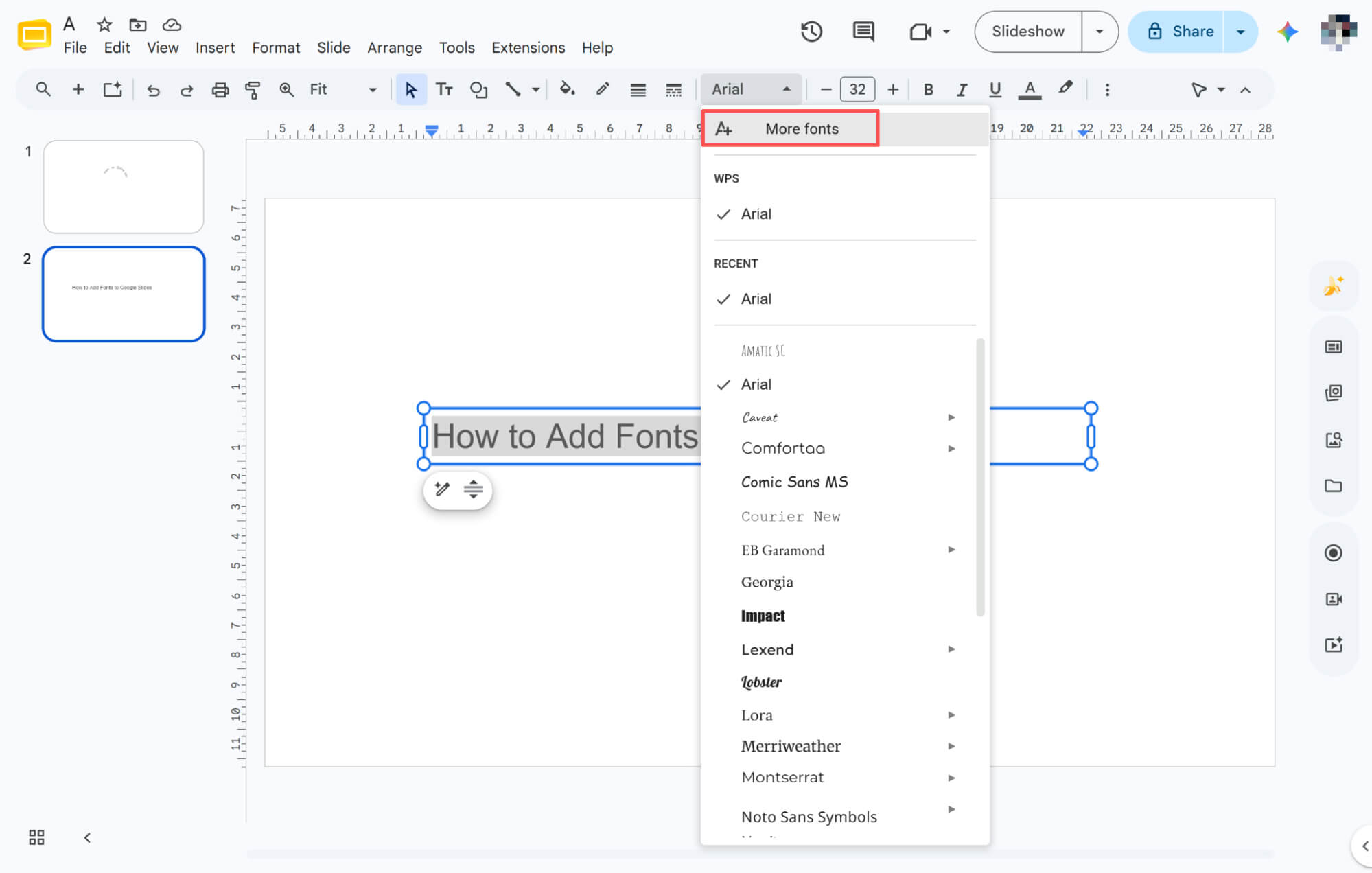The width and height of the screenshot is (1372, 873).
Task: Expand Caveat font weights submenu arrow
Action: coord(951,417)
